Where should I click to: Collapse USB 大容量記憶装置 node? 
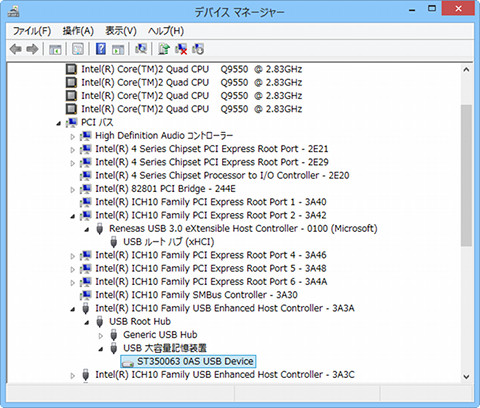(101, 349)
